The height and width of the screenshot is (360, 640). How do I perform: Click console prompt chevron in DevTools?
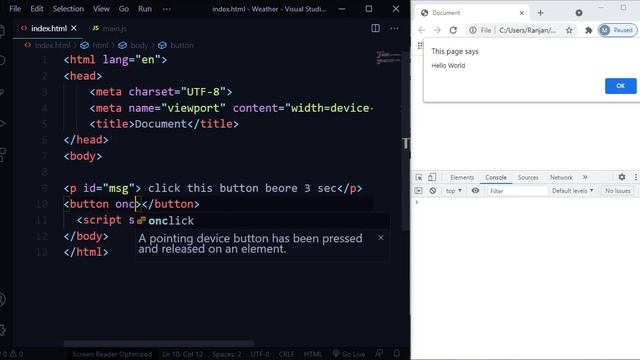click(417, 202)
